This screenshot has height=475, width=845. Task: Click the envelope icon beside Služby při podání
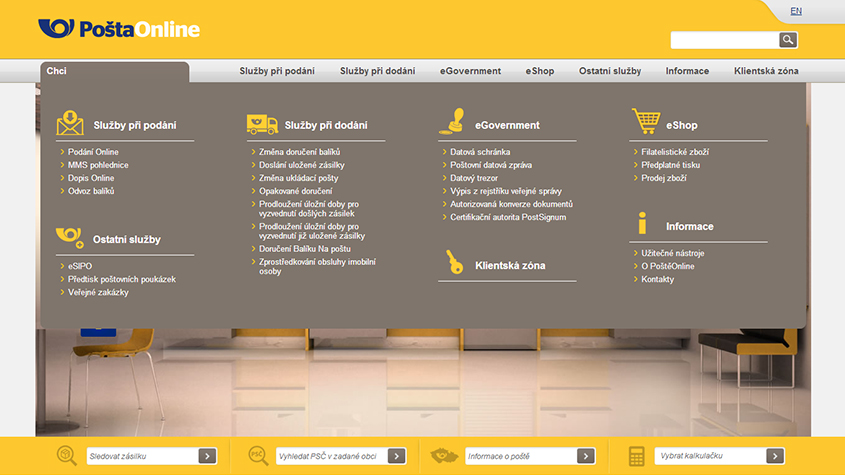70,123
